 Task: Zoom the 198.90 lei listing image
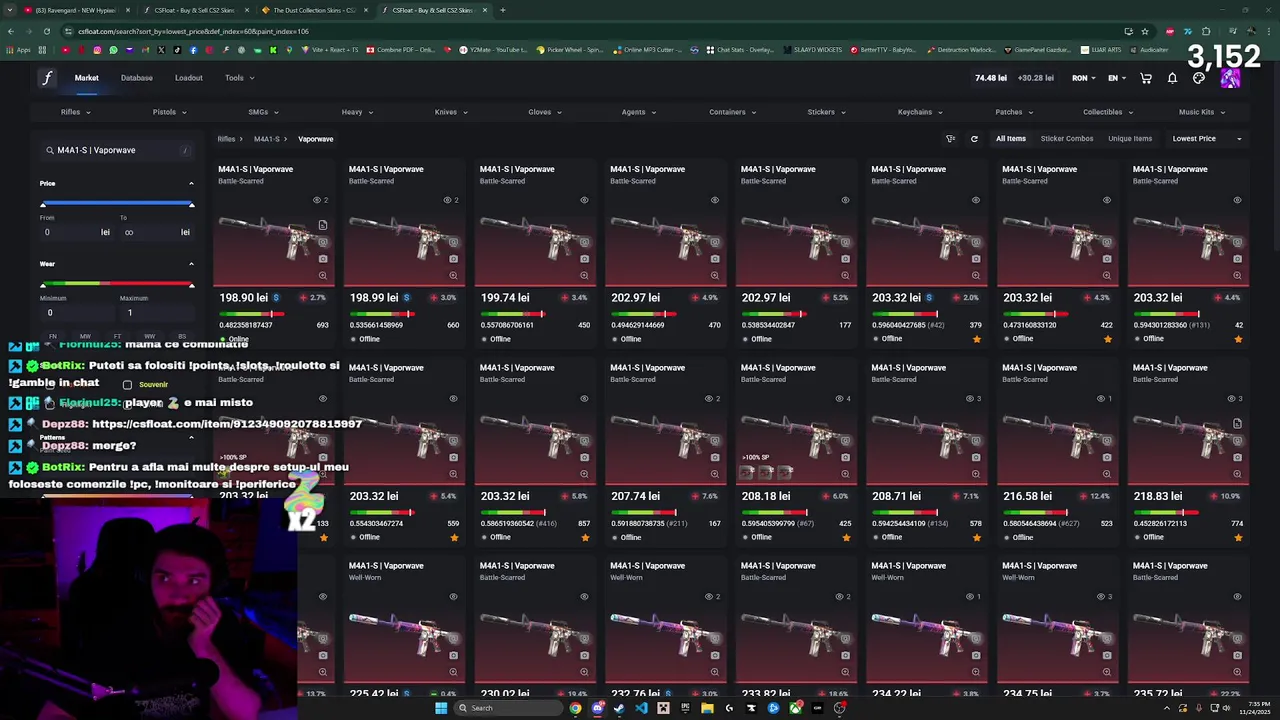click(323, 275)
